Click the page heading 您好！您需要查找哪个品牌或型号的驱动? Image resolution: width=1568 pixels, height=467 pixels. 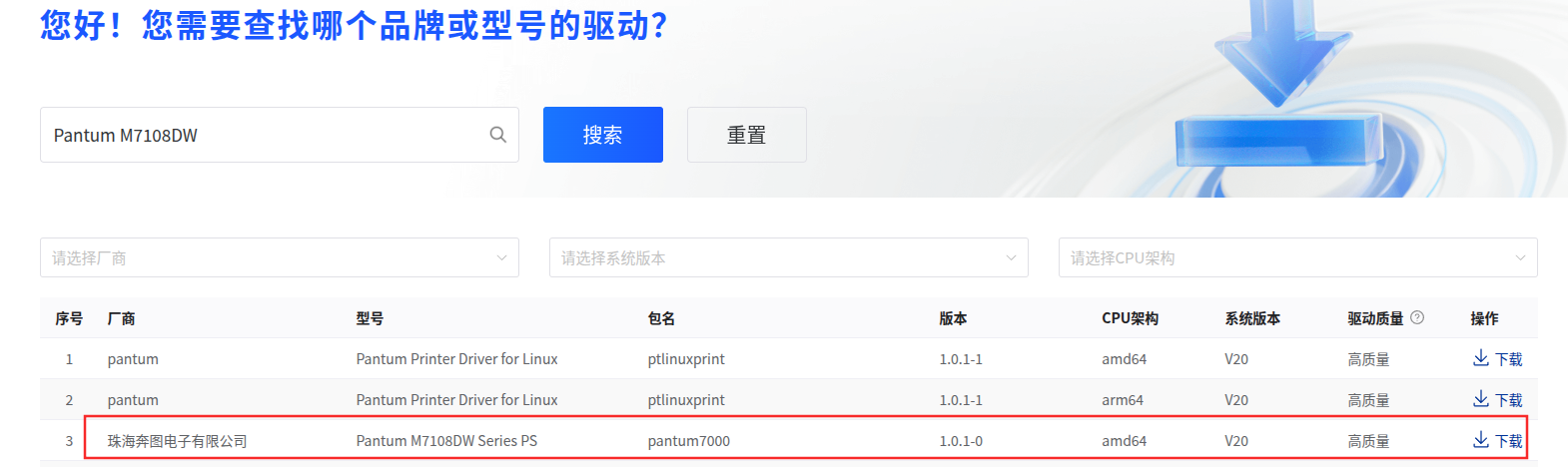(x=355, y=25)
